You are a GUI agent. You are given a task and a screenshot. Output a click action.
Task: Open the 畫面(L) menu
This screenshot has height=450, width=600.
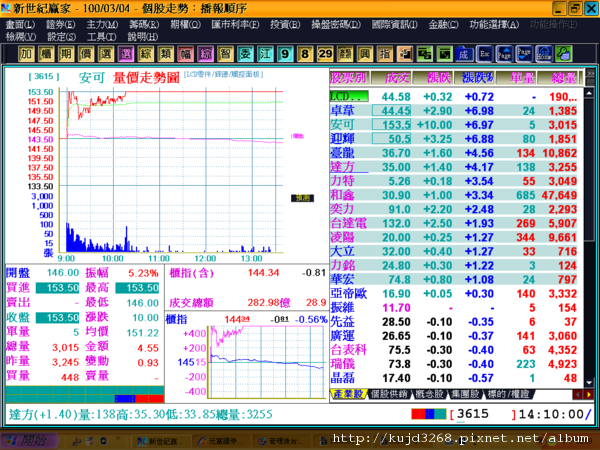(20, 24)
